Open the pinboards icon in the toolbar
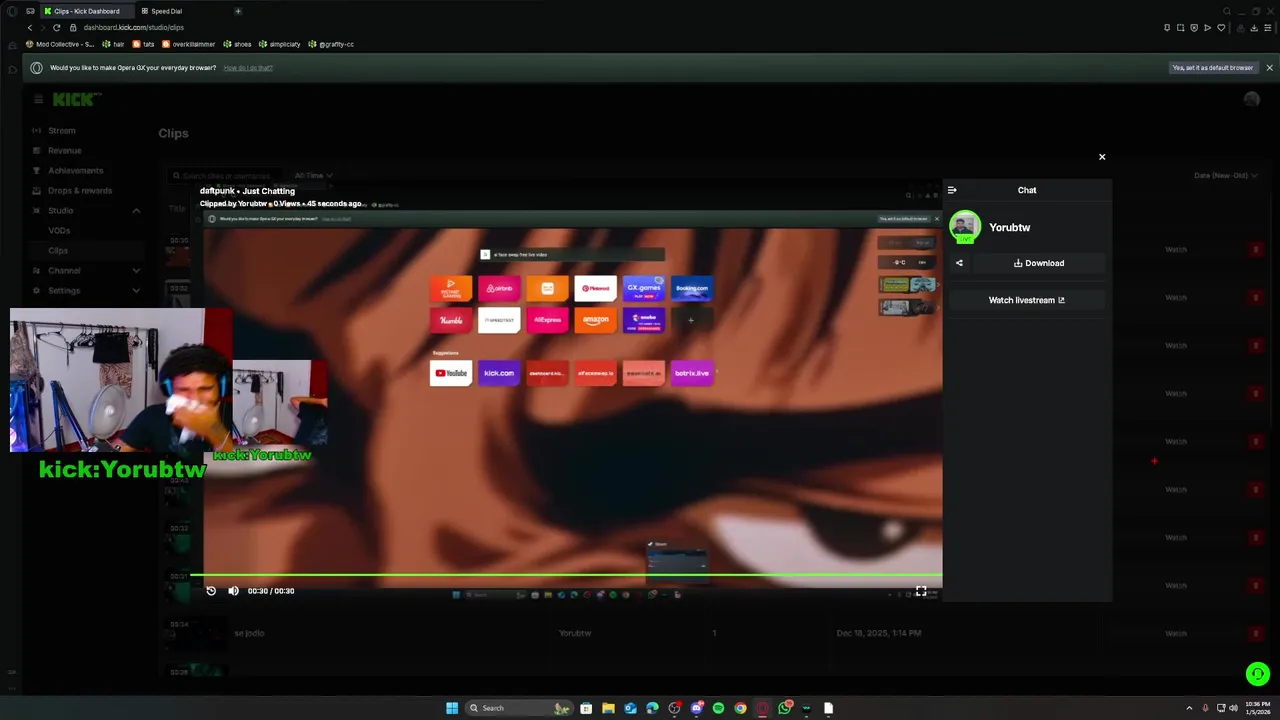Image resolution: width=1280 pixels, height=720 pixels. click(1167, 28)
